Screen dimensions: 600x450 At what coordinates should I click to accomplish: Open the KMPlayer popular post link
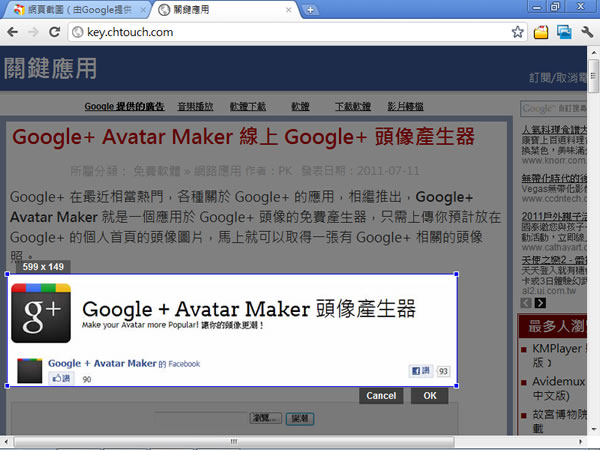559,355
